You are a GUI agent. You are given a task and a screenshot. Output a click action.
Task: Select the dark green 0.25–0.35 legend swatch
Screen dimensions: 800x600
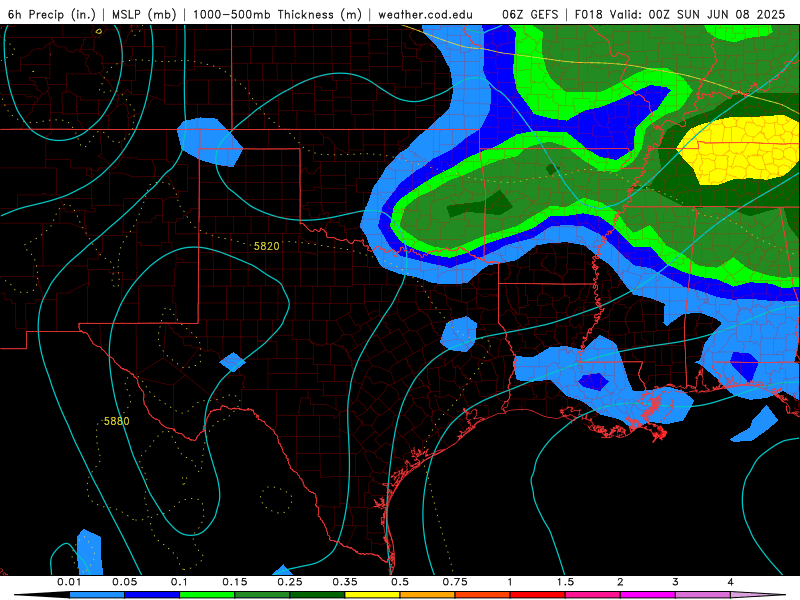pos(317,595)
